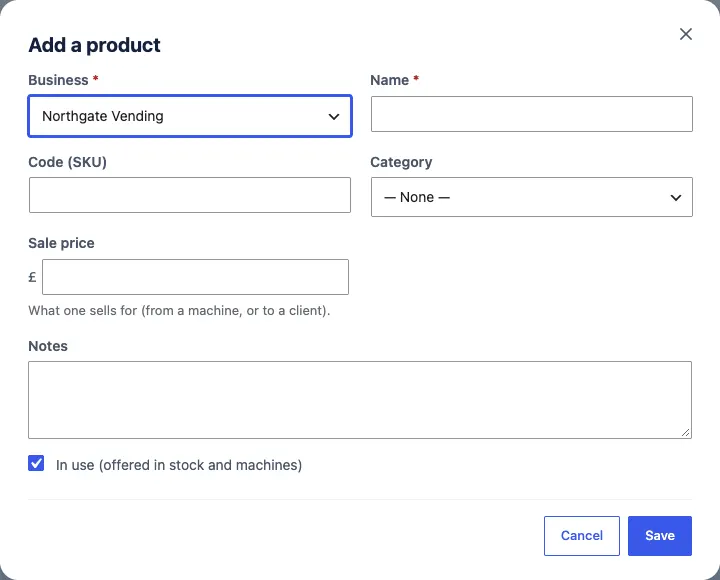Uncheck the In use checkbox
Screen dimensions: 720x580
[36, 463]
